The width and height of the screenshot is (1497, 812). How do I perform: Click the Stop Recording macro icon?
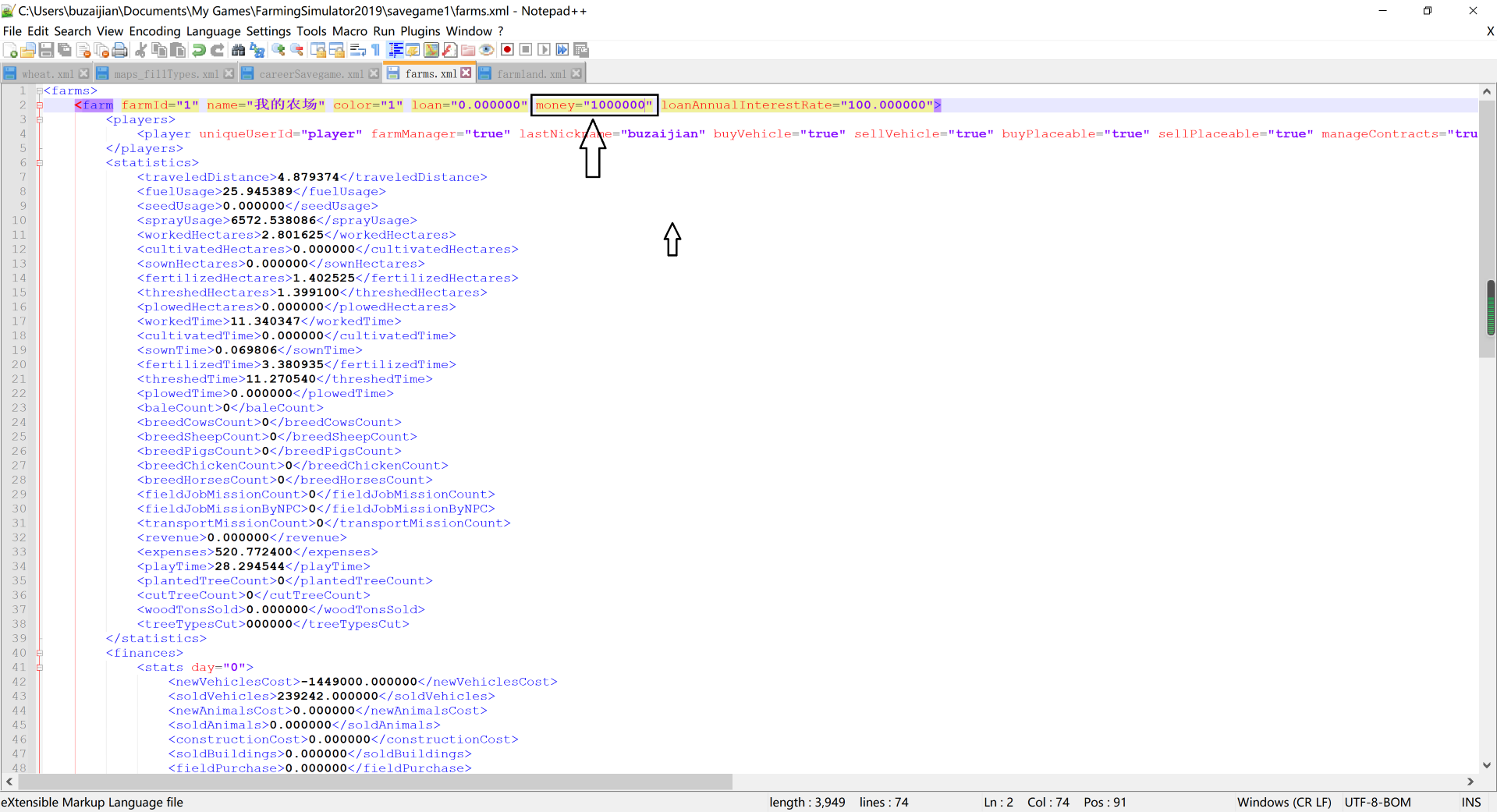click(x=526, y=50)
